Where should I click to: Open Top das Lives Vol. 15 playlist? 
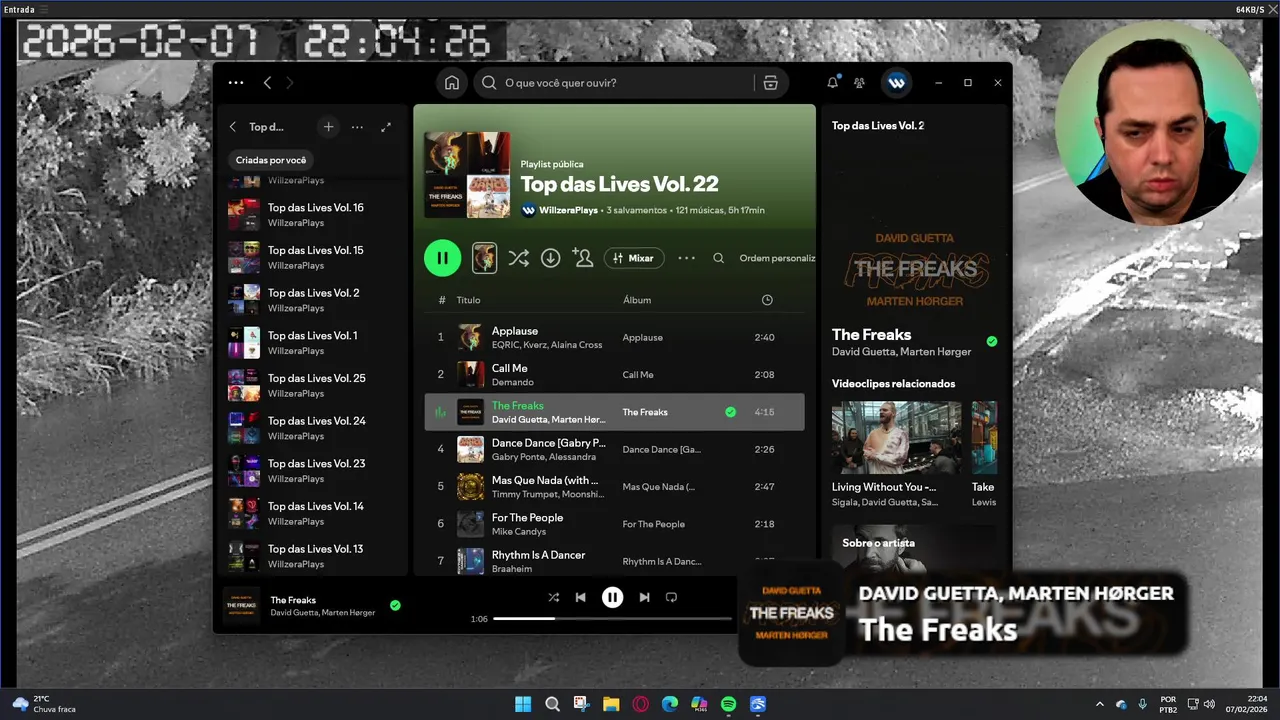coord(312,257)
